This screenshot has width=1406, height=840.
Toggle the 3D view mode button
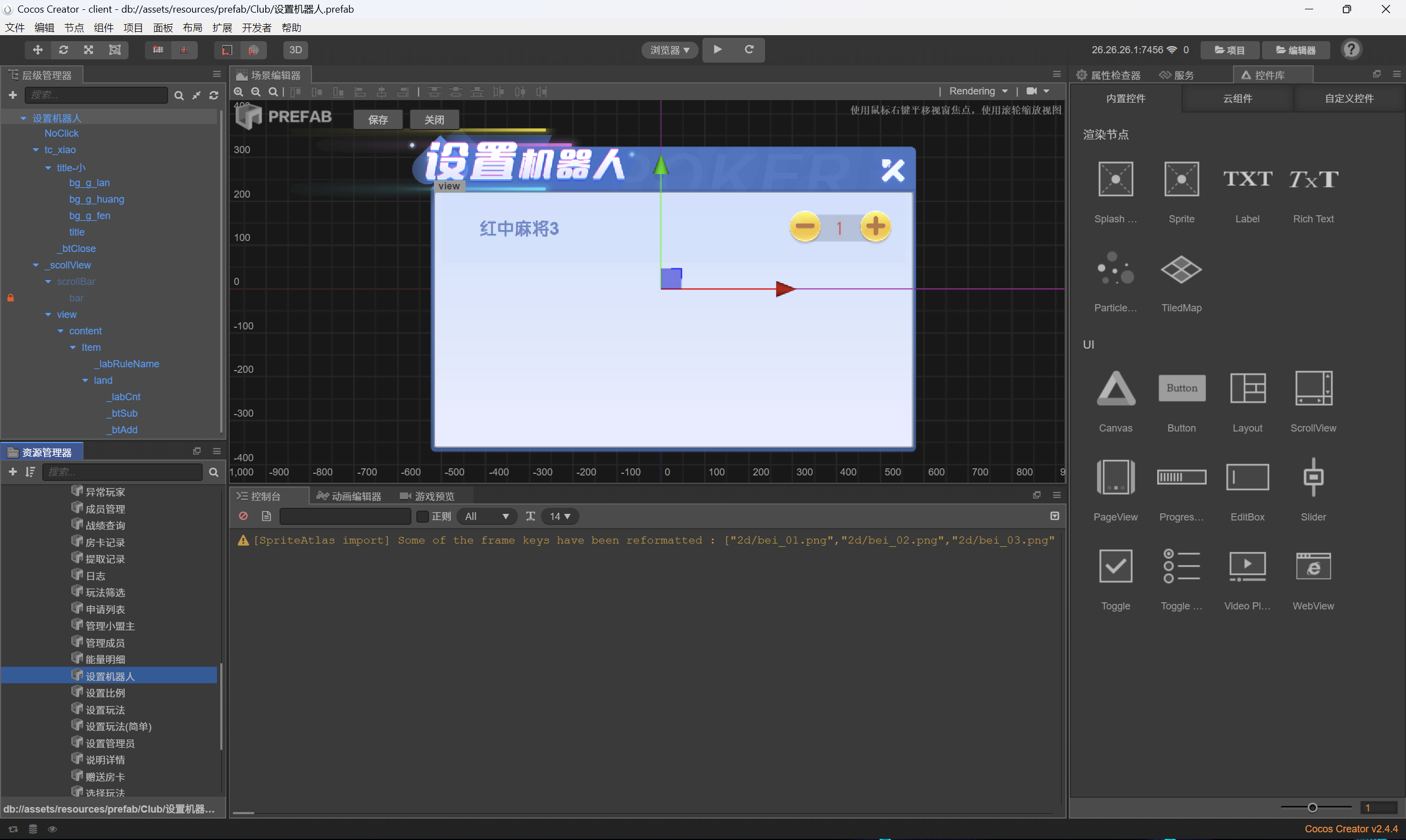[295, 50]
